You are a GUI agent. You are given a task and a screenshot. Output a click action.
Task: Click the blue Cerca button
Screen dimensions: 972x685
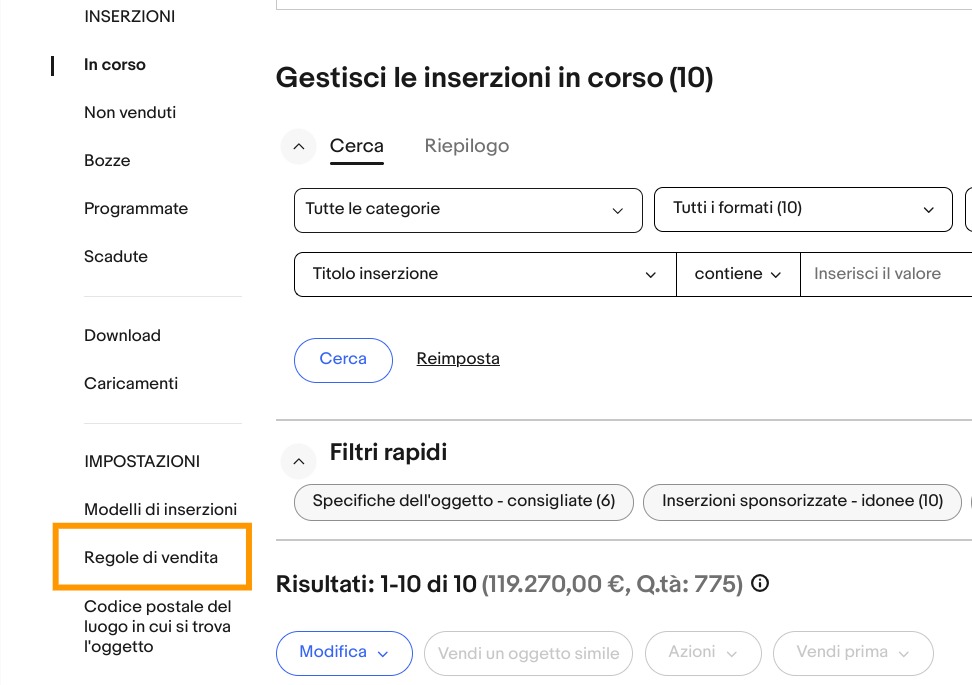(343, 360)
